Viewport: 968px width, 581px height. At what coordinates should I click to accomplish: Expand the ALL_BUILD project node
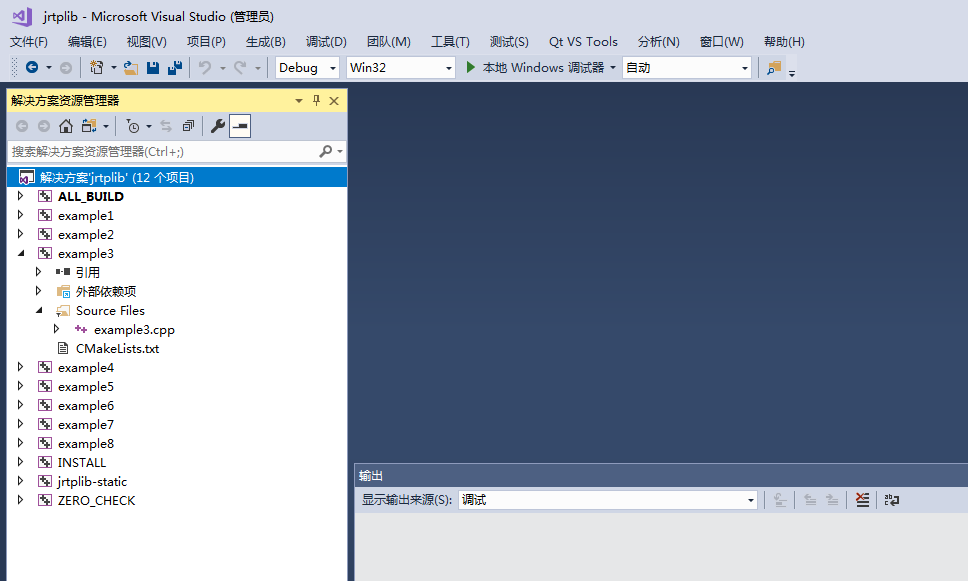tap(20, 196)
